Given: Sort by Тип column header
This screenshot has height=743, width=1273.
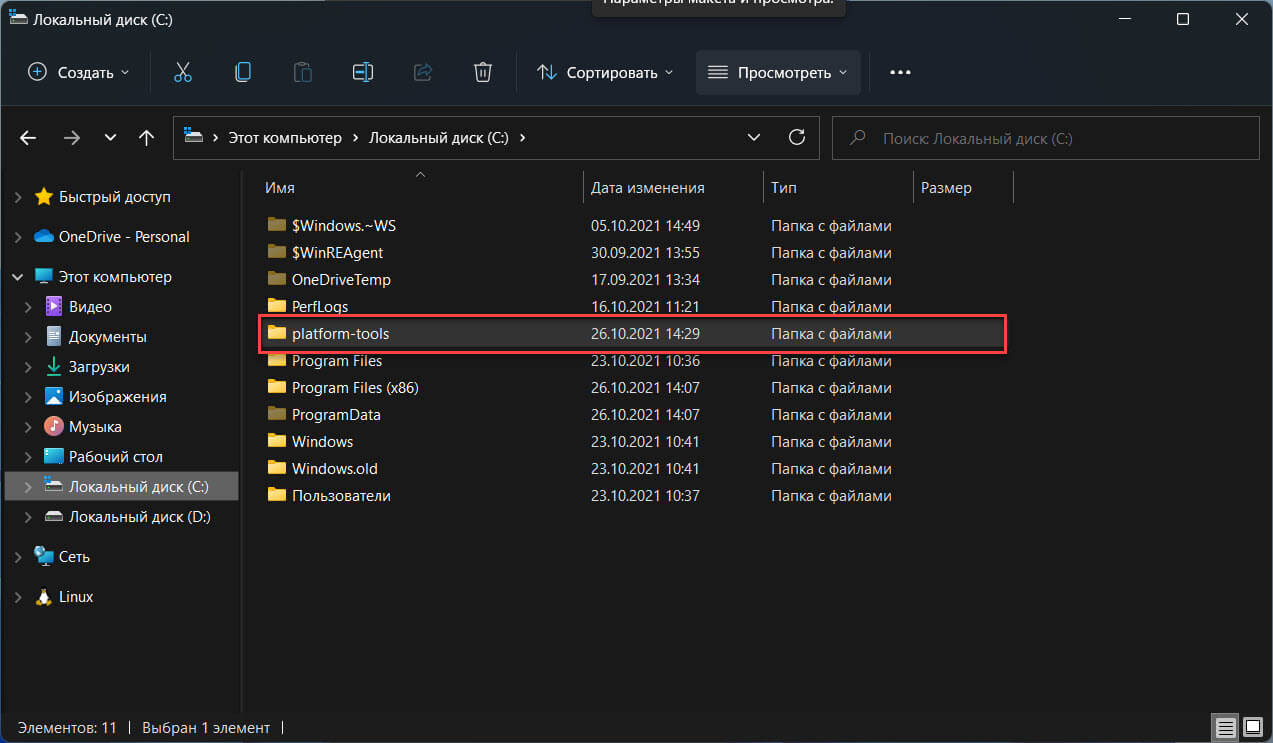Looking at the screenshot, I should pyautogui.click(x=784, y=188).
